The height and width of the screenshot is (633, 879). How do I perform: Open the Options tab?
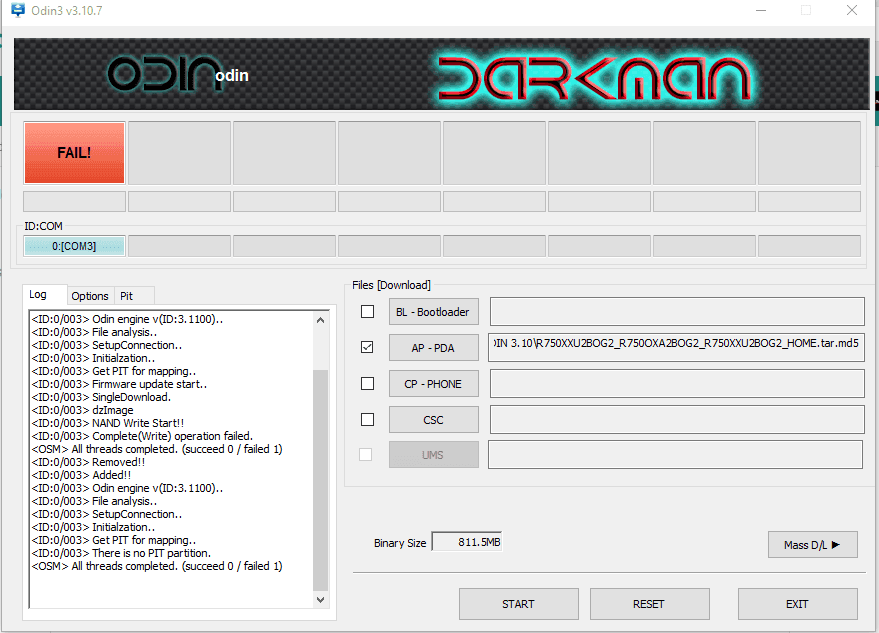[x=90, y=296]
